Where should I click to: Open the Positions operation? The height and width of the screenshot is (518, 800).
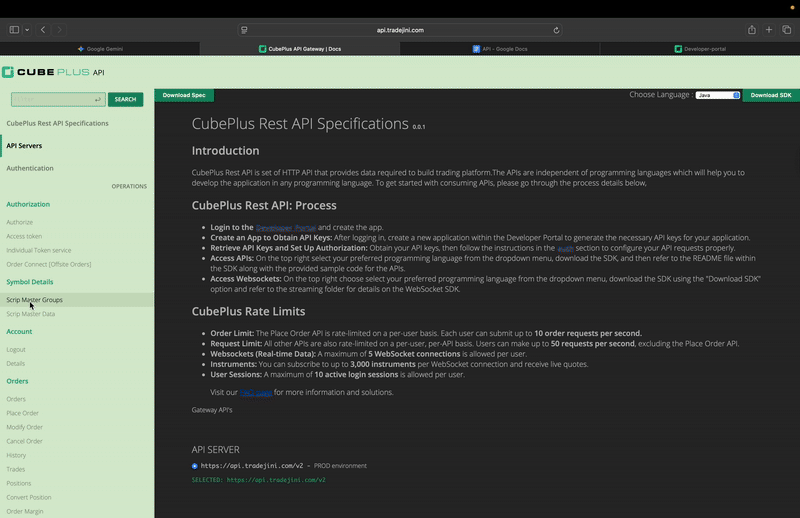pyautogui.click(x=18, y=483)
